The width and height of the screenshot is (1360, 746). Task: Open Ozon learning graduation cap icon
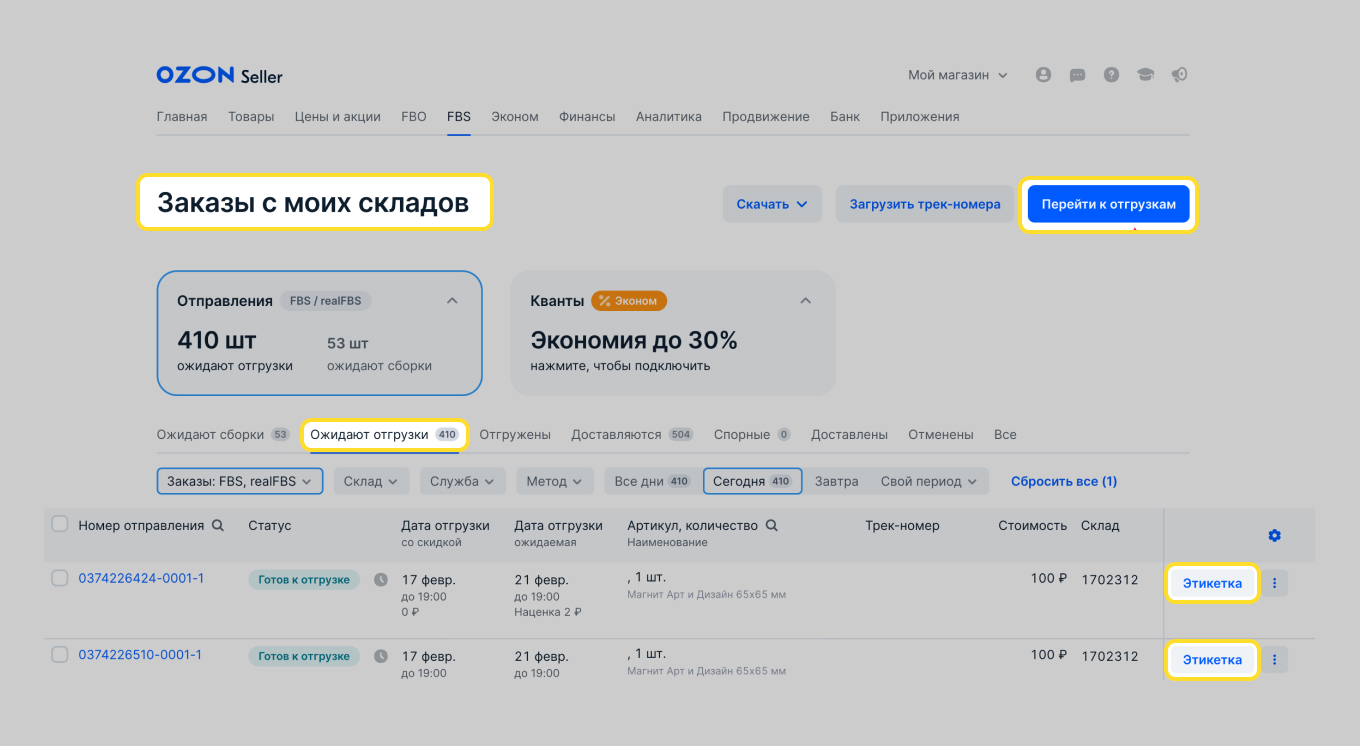(1145, 74)
